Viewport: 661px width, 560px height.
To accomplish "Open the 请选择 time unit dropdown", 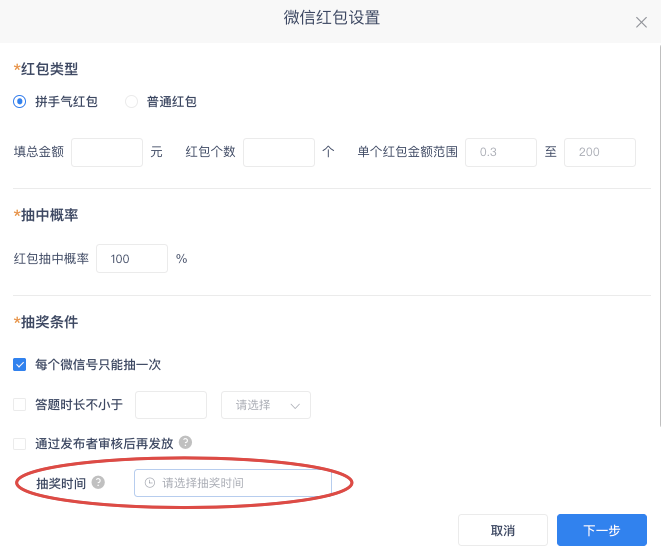I will (x=266, y=405).
